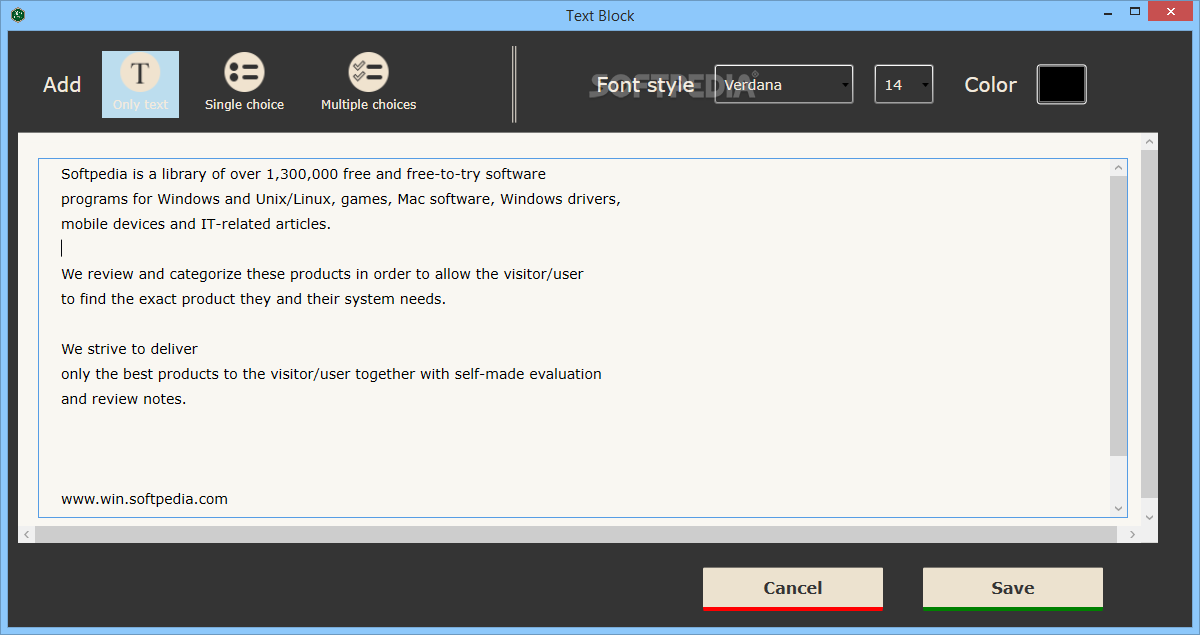Click the outer panel vertical scrollbar thumb

click(1149, 323)
